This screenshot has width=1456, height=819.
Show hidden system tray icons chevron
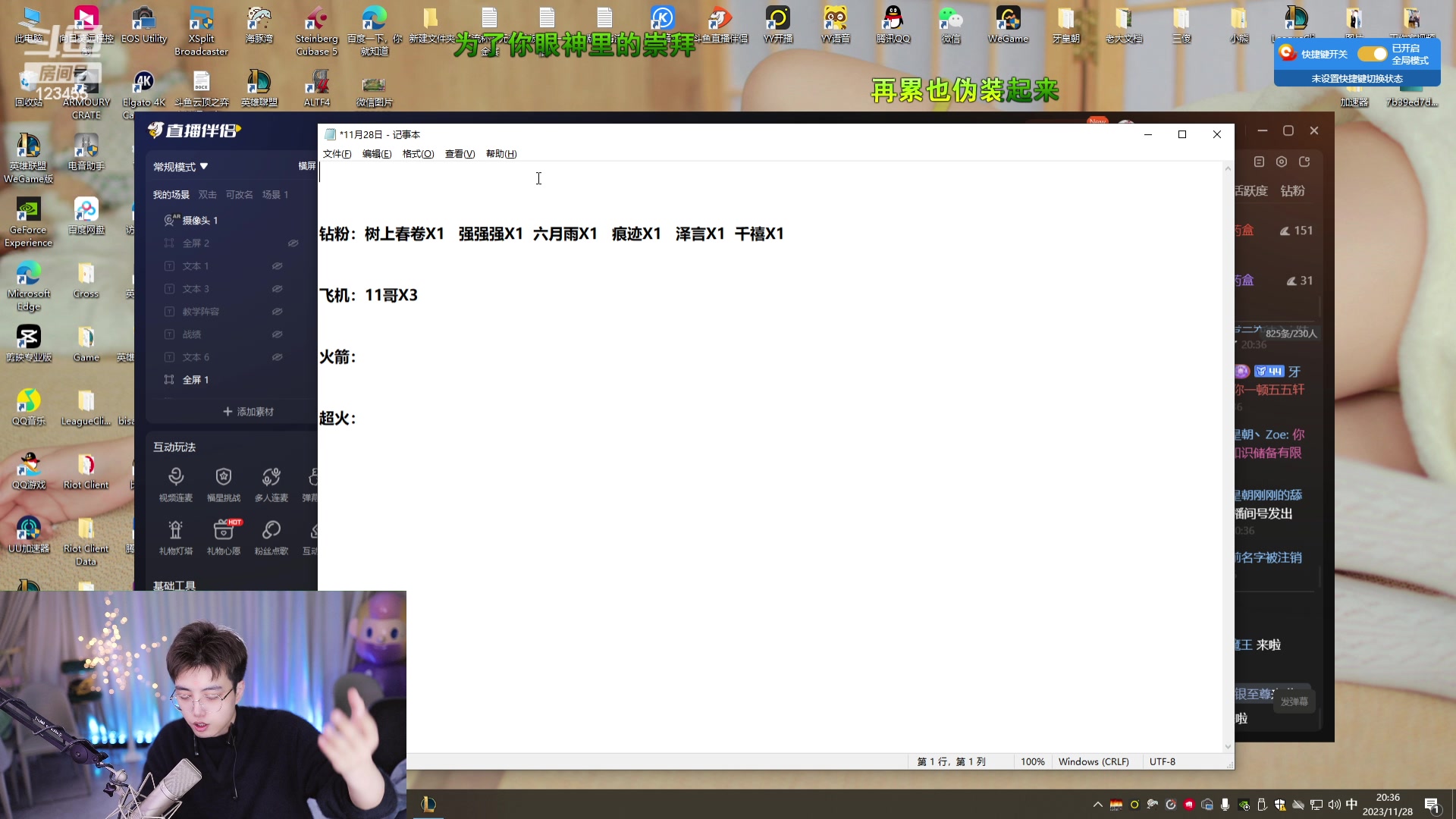[1097, 805]
